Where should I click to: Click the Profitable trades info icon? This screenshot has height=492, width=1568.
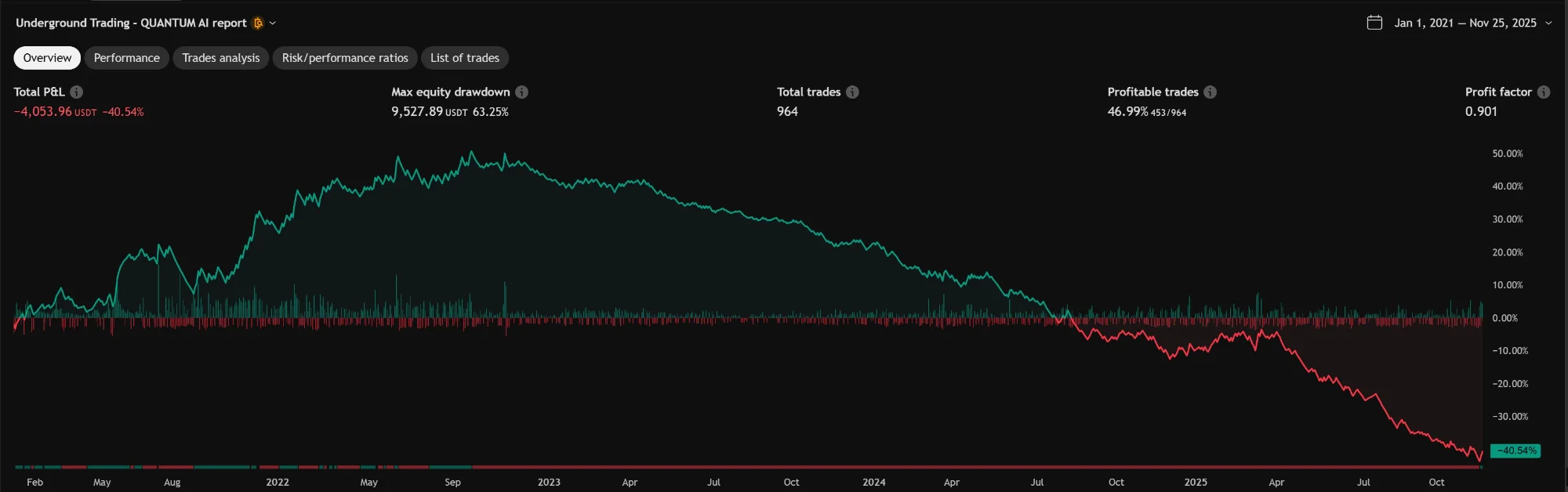point(1210,92)
